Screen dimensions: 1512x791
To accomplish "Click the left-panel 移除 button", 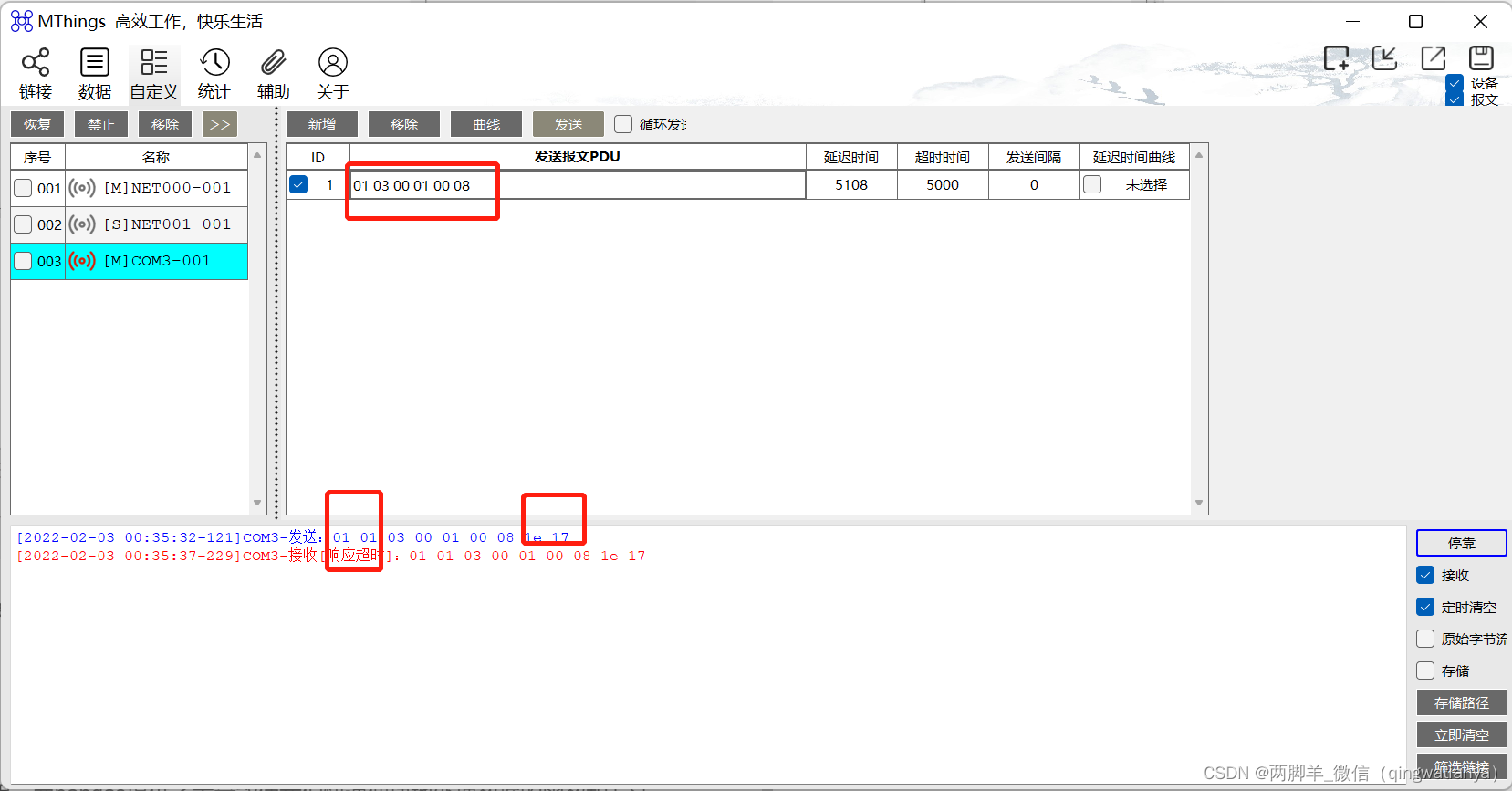I will 165,124.
